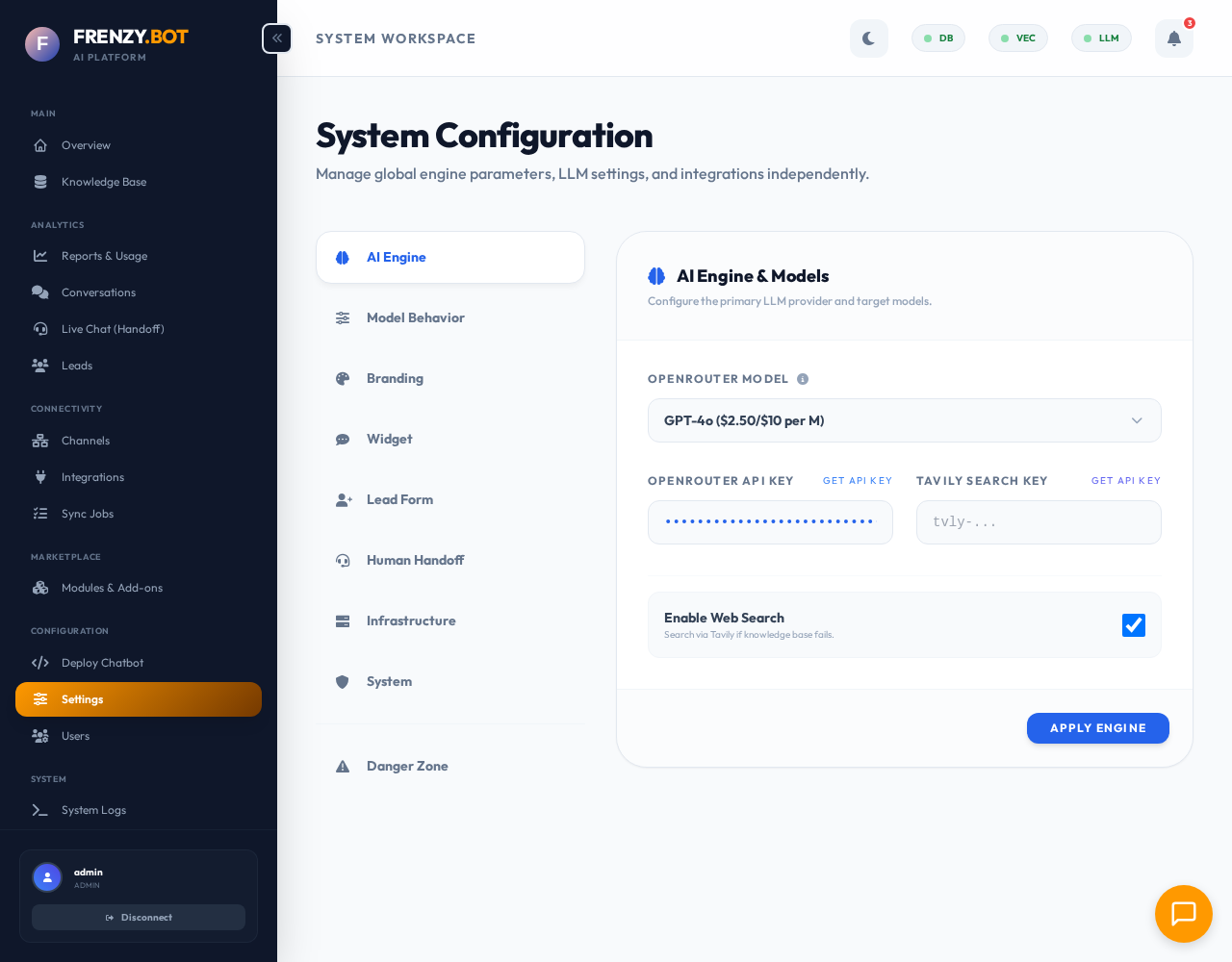Image resolution: width=1232 pixels, height=962 pixels.
Task: Click the notifications bell with badge
Action: coord(1173,38)
